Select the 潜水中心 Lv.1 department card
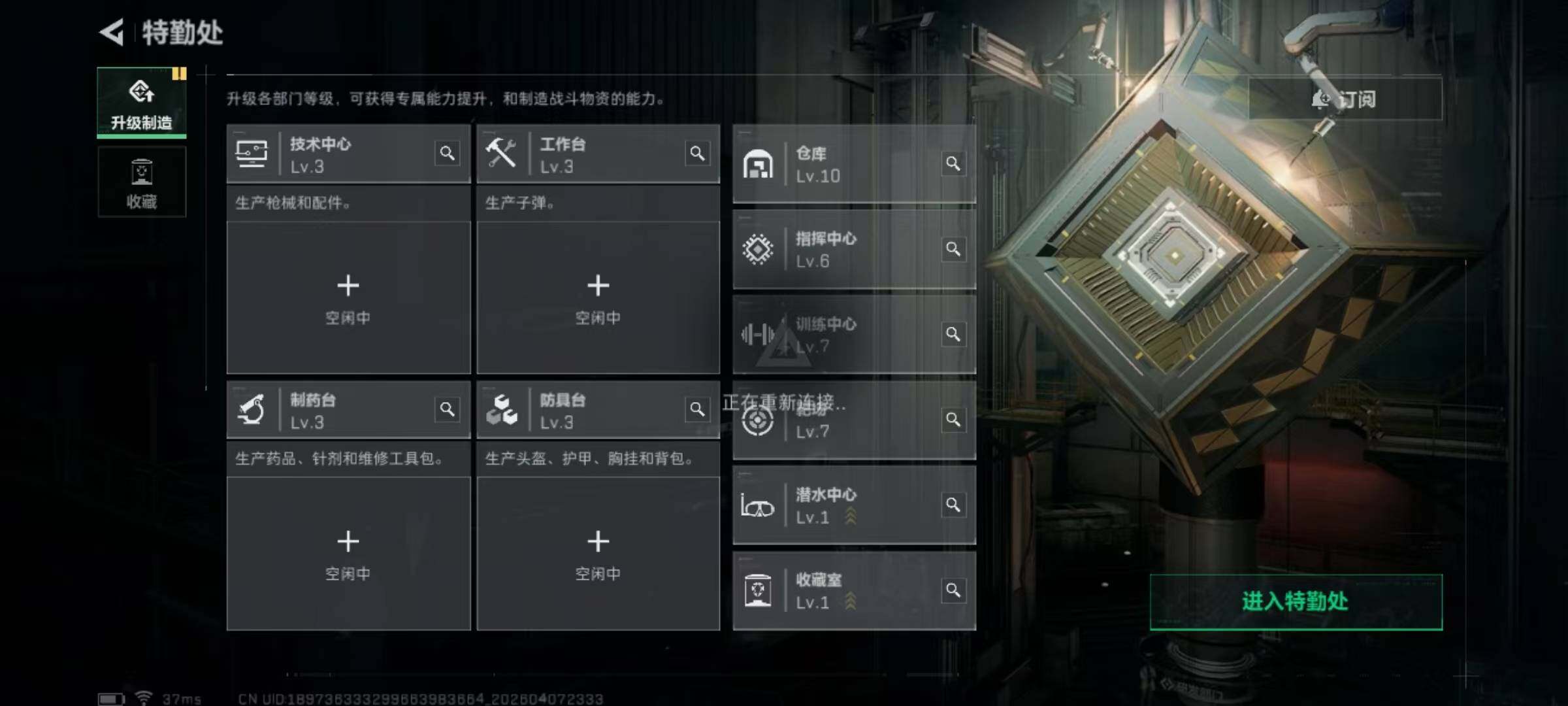 click(x=855, y=505)
